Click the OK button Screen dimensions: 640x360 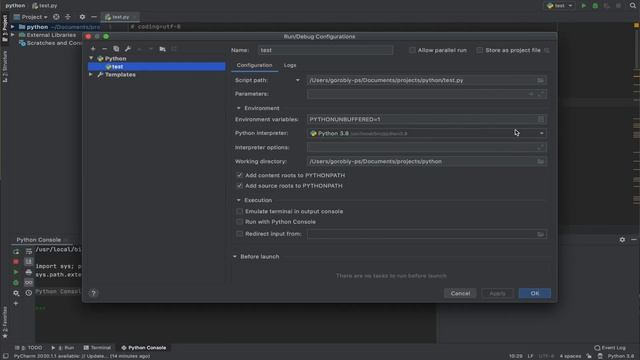535,293
